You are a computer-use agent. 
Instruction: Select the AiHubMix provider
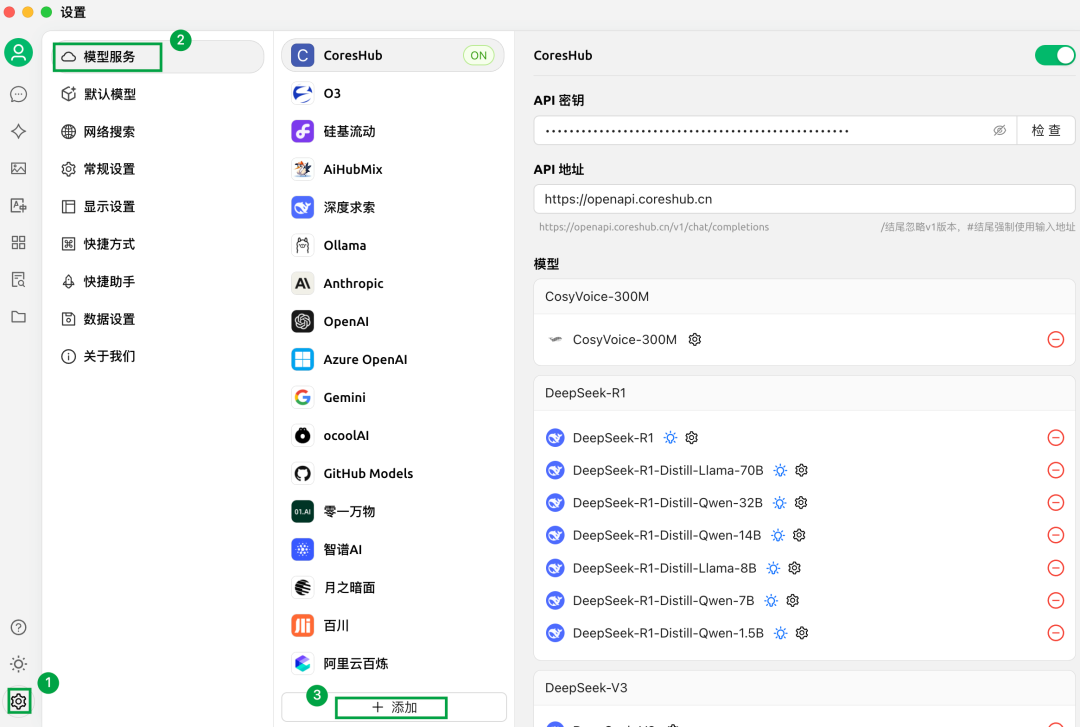click(393, 169)
